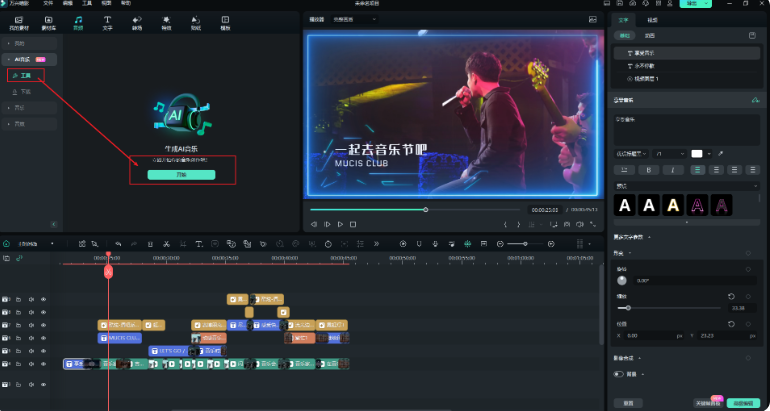Image resolution: width=770 pixels, height=411 pixels.
Task: Click the green start button under AI music
Action: coord(181,175)
